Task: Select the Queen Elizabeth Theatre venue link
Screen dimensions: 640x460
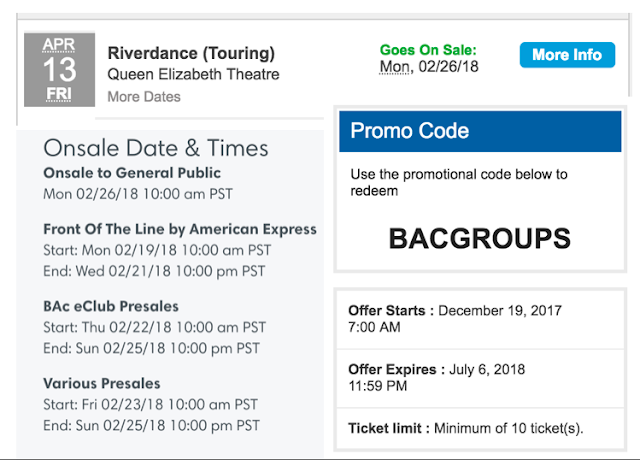Action: click(x=193, y=75)
